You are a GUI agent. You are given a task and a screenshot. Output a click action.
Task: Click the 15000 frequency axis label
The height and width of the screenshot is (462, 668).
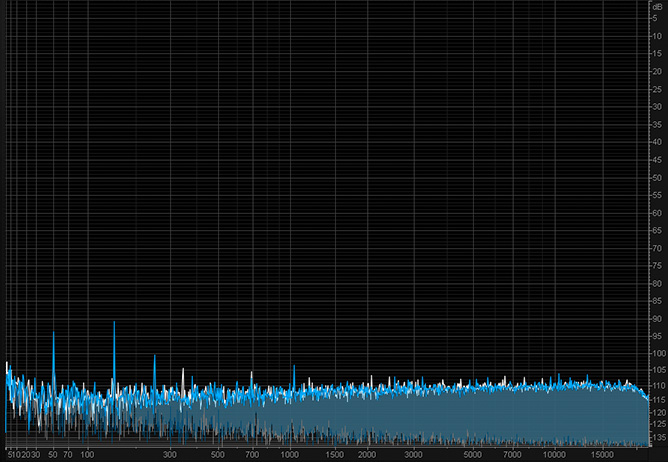click(x=602, y=454)
